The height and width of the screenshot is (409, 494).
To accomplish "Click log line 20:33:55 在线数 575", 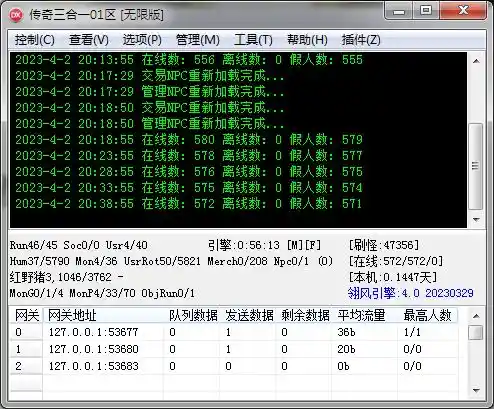I will (189, 188).
